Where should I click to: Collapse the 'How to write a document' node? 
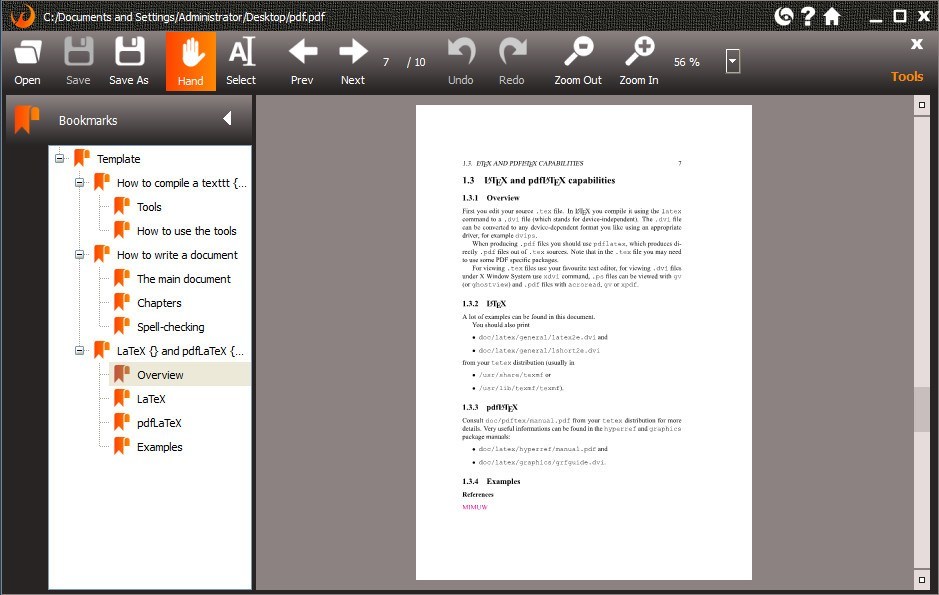coord(79,254)
